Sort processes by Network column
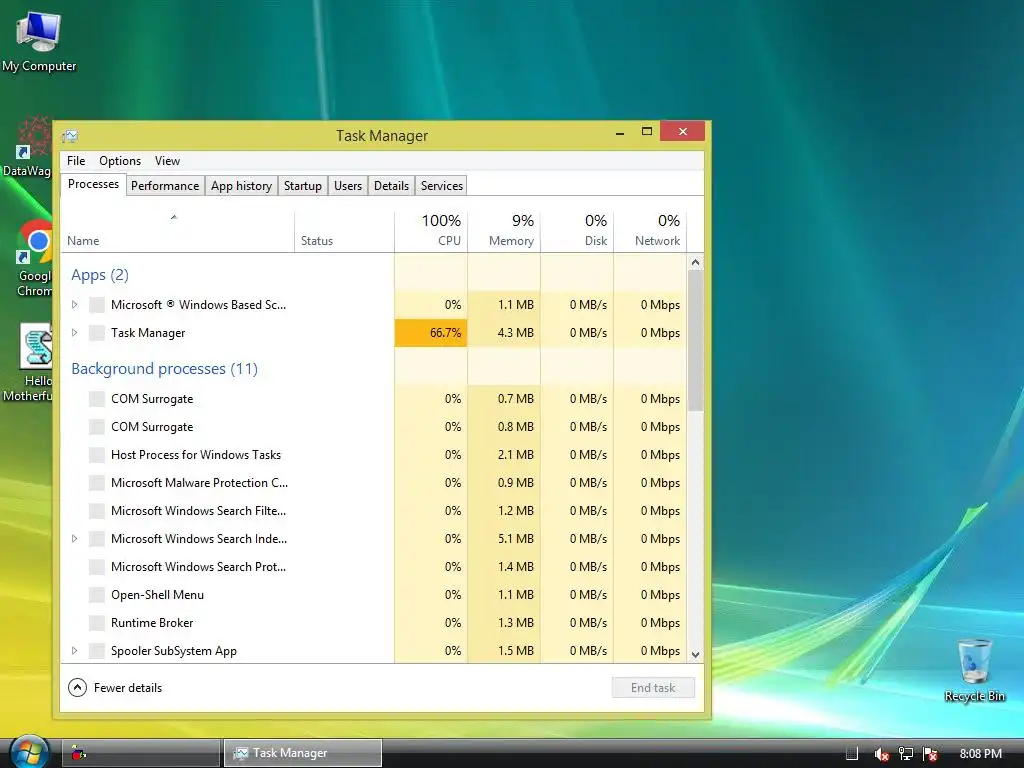Image resolution: width=1024 pixels, height=768 pixels. click(x=650, y=232)
